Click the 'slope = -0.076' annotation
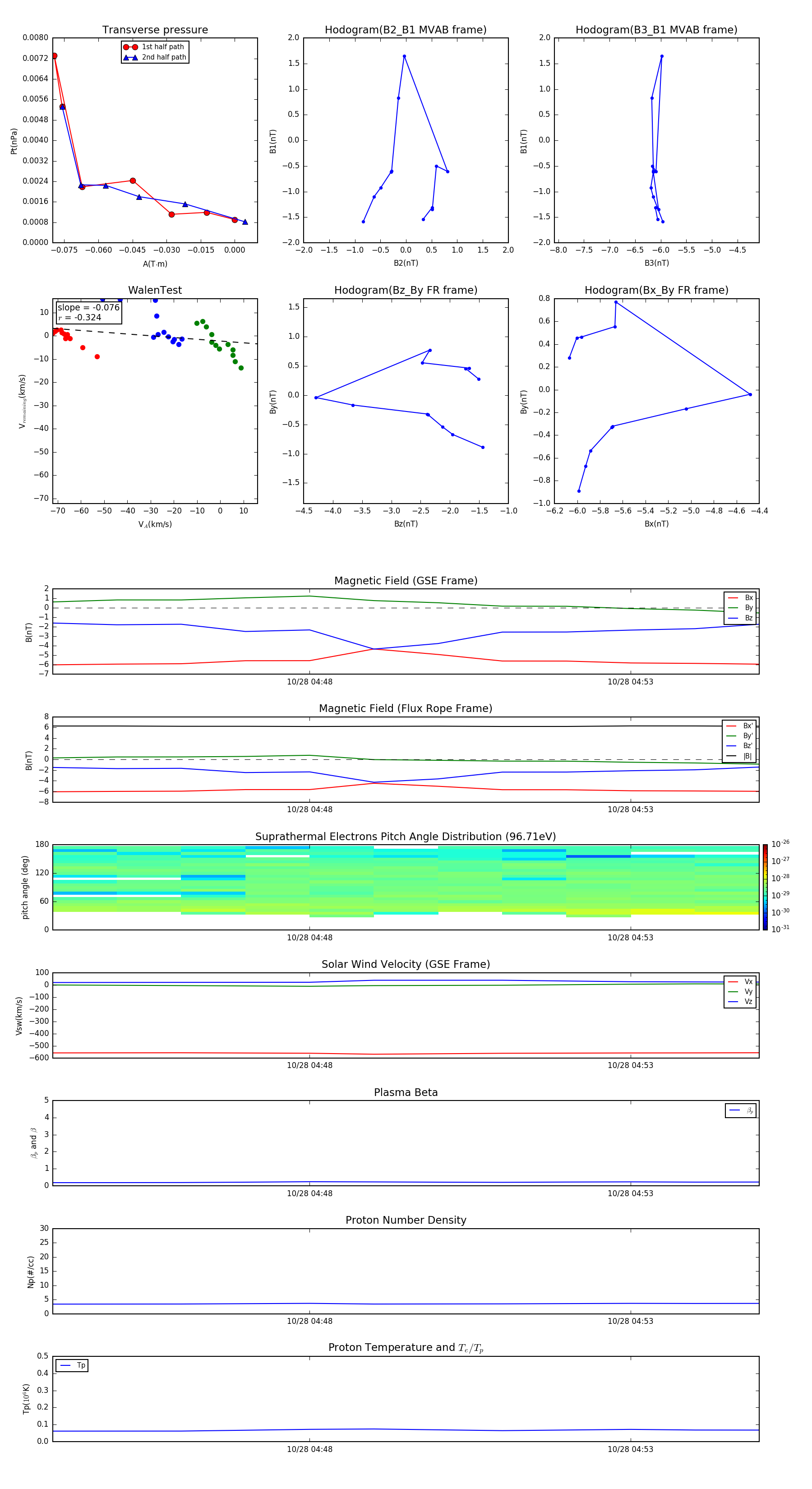812x1489 pixels. (x=88, y=308)
